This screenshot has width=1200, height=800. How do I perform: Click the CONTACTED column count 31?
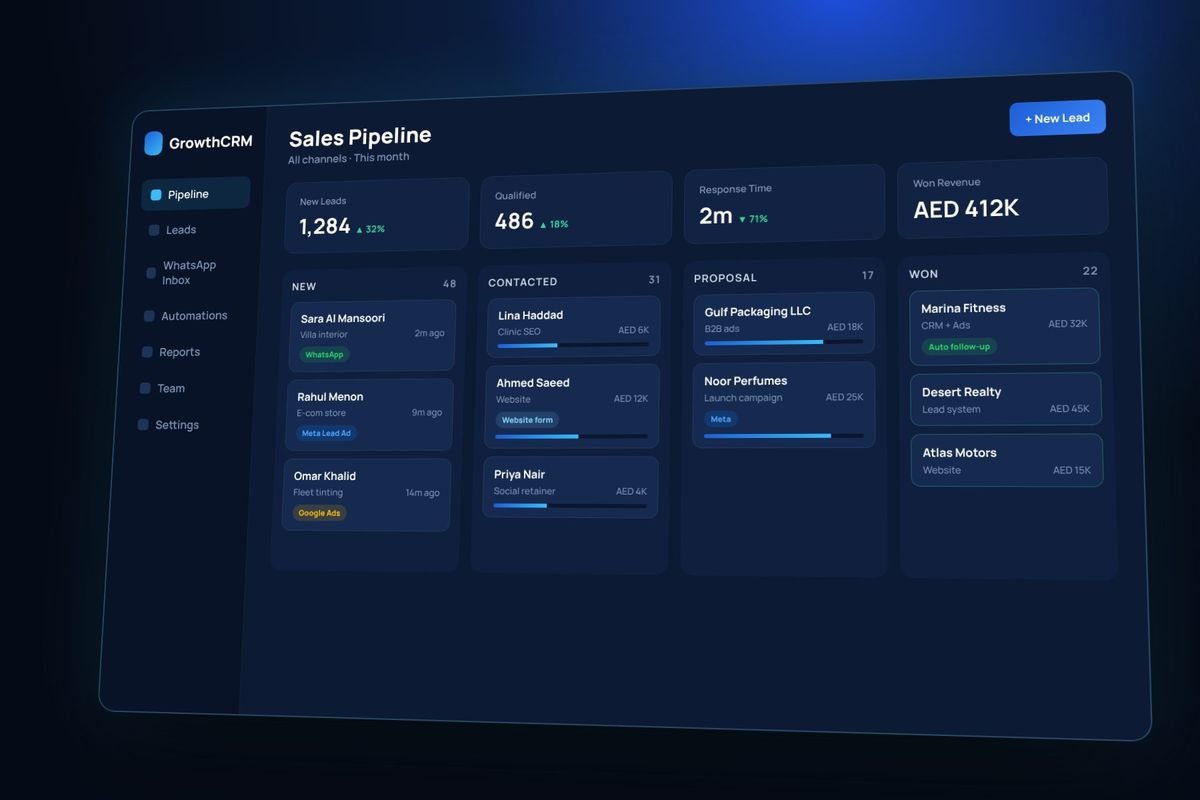[654, 280]
